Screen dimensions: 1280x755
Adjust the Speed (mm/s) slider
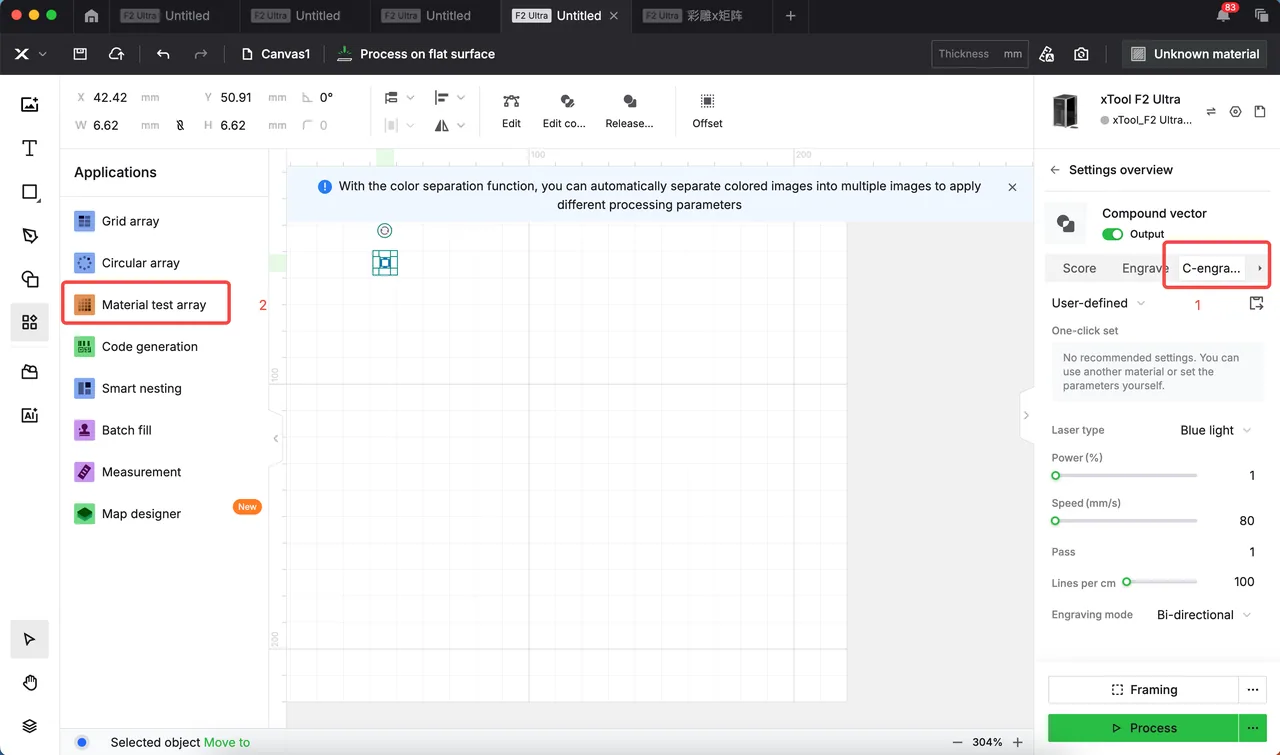[x=1124, y=521]
